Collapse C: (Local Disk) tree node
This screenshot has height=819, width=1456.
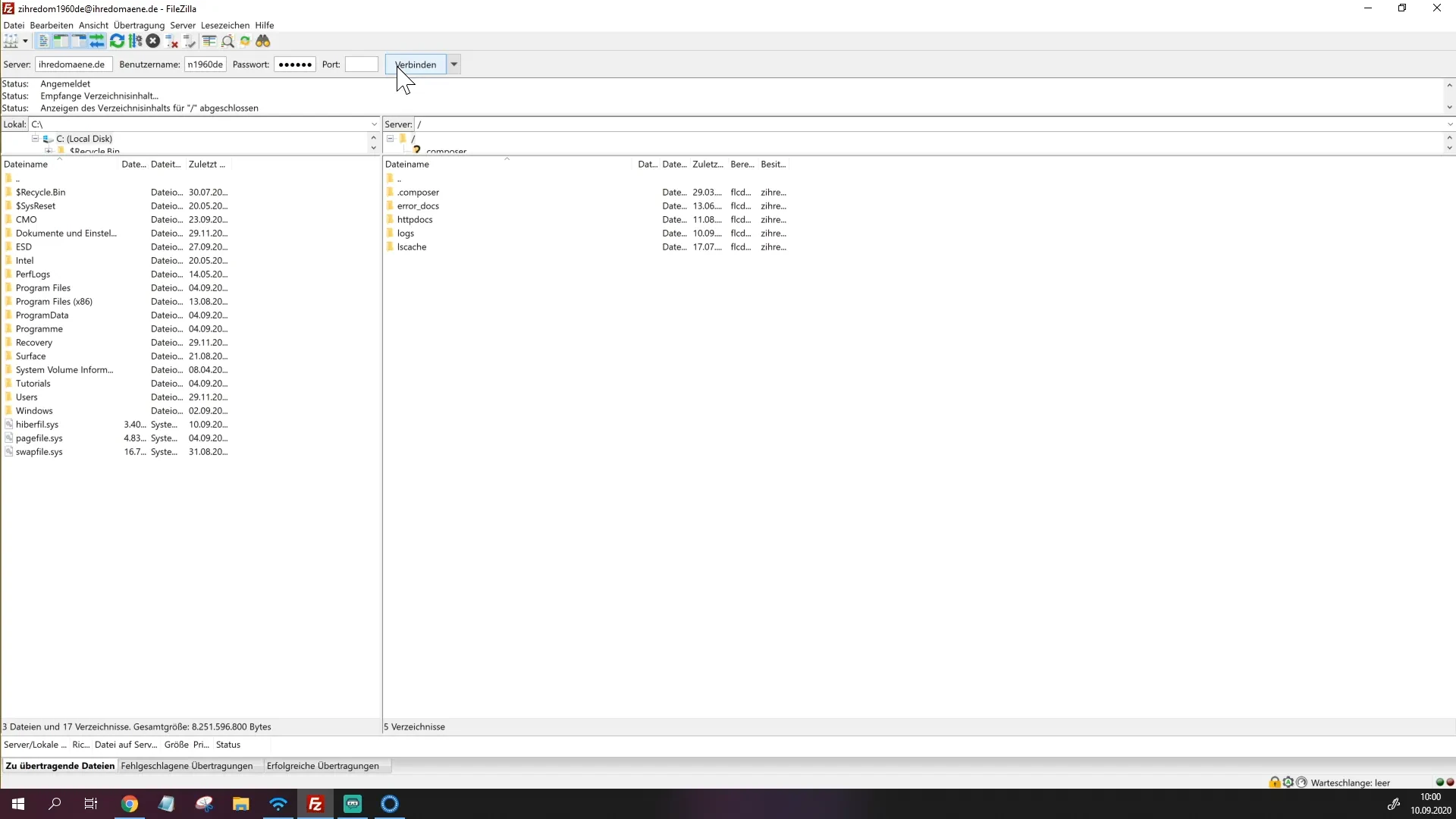(x=35, y=139)
